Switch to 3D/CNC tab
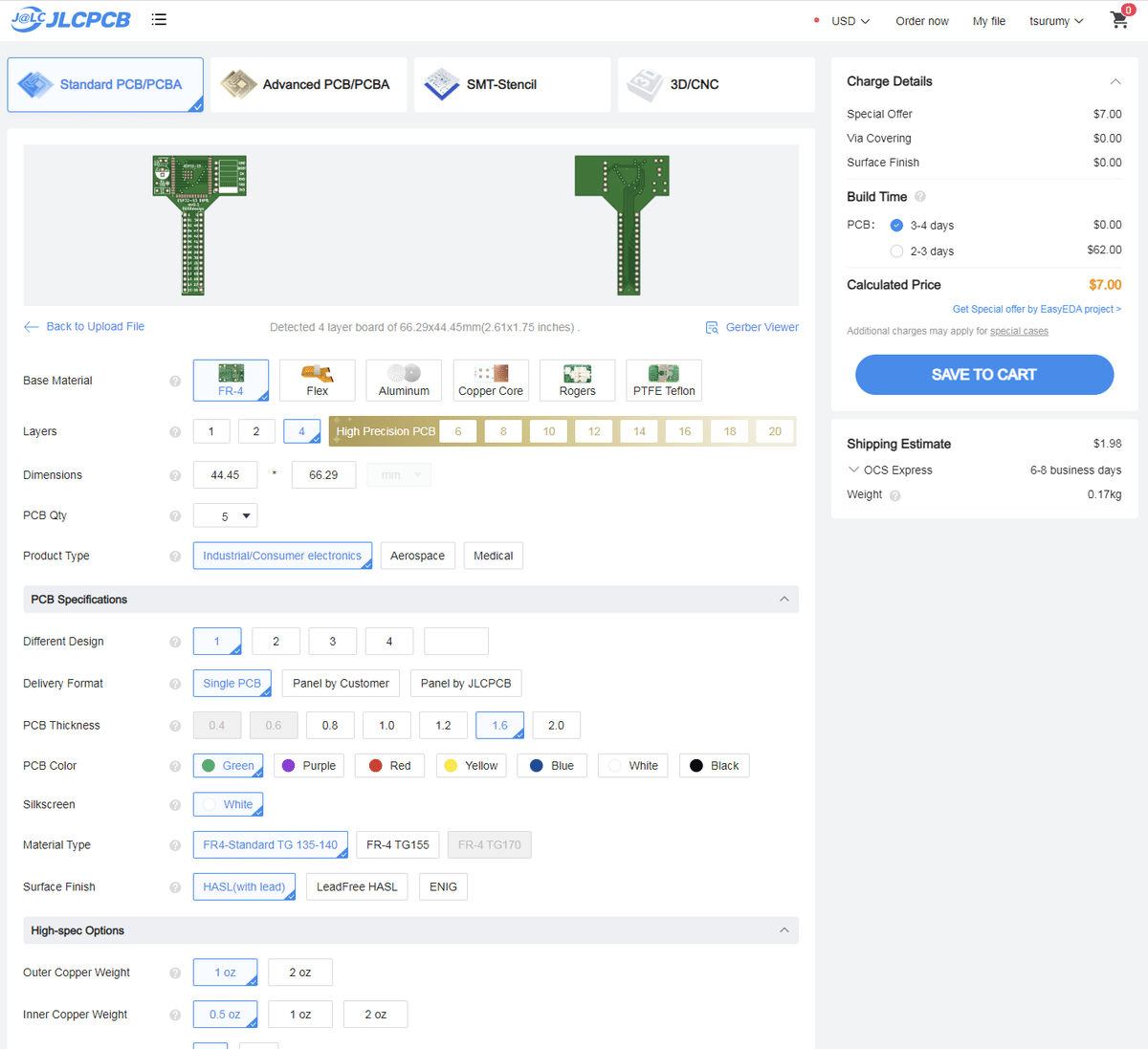 coord(717,84)
